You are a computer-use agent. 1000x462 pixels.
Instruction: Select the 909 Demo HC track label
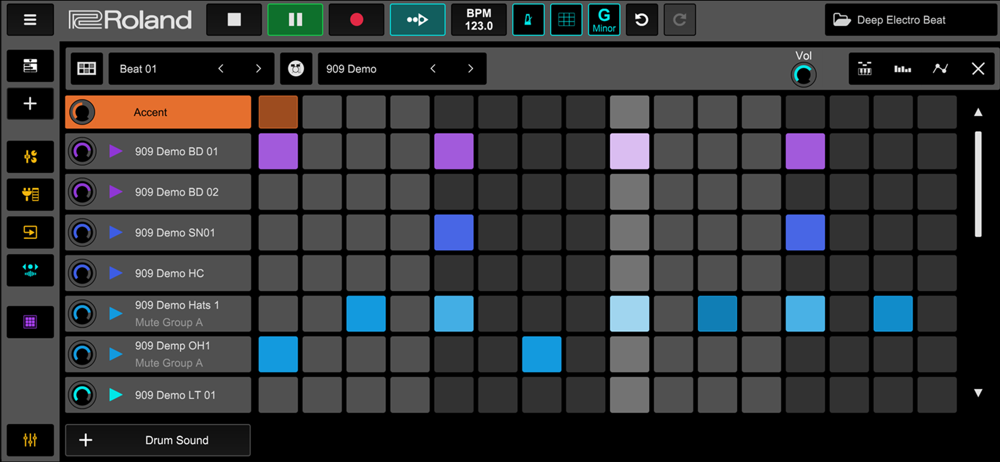[x=169, y=273]
